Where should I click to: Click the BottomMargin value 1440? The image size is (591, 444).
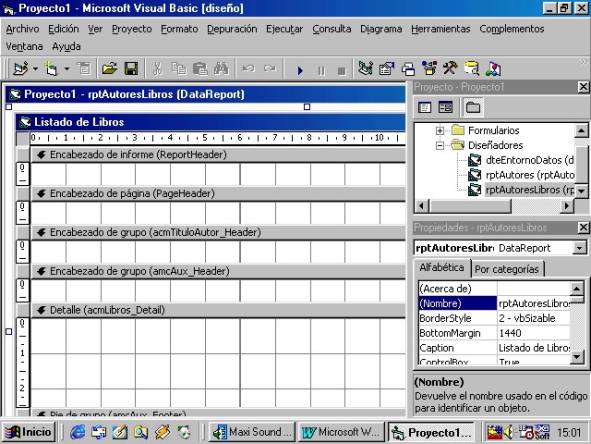533,333
